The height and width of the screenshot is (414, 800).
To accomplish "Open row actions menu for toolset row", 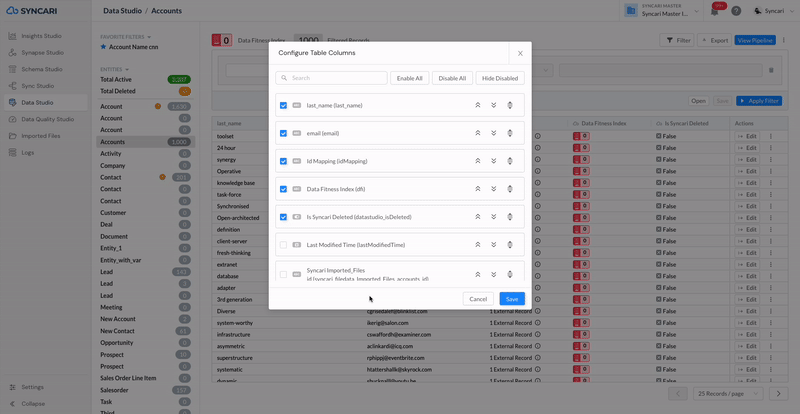I will (770, 136).
